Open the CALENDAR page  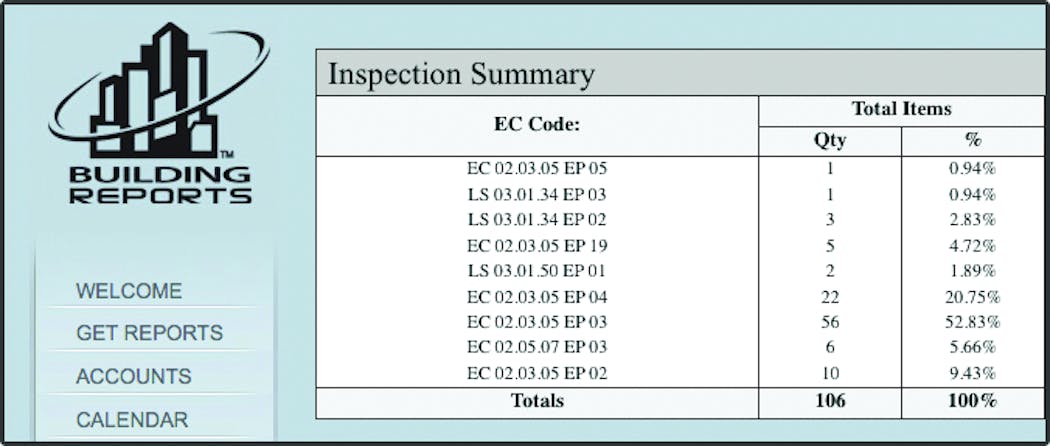(132, 420)
